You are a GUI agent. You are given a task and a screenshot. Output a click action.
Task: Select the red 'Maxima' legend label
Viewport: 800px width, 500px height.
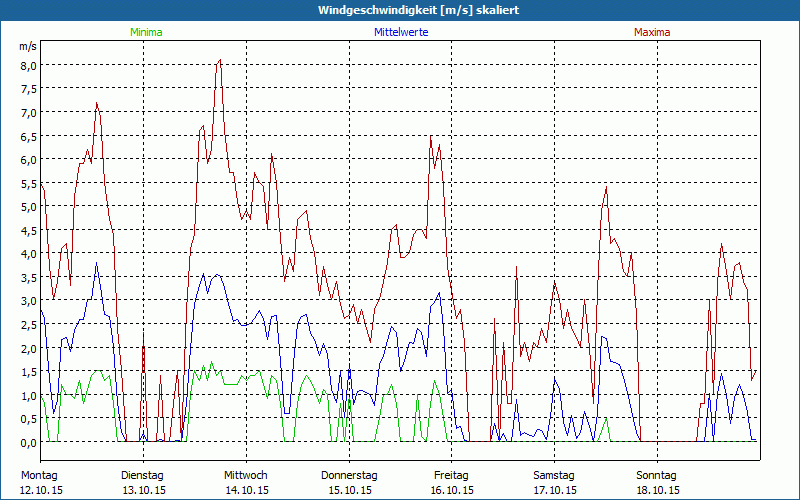tap(652, 32)
